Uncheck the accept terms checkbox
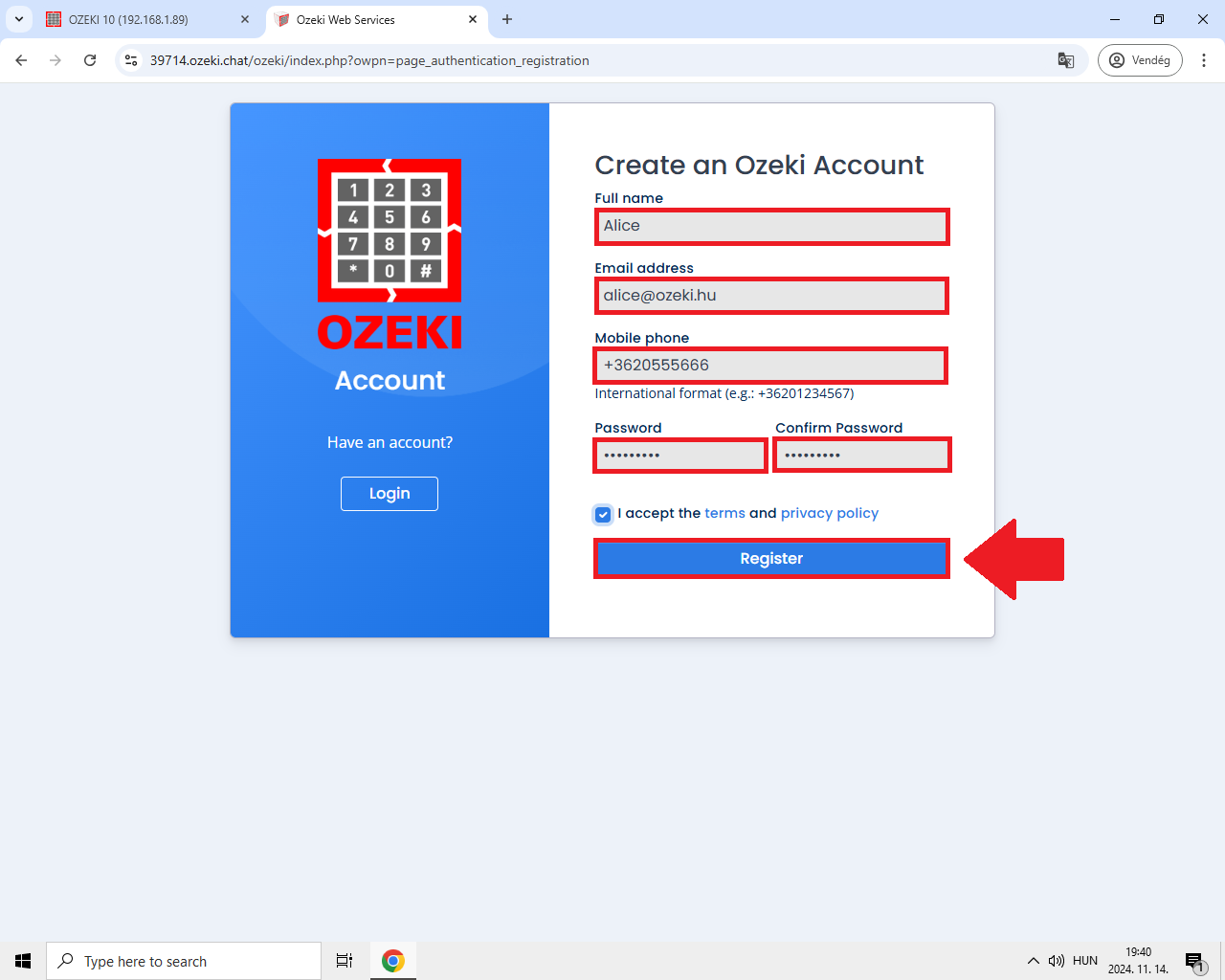The height and width of the screenshot is (980, 1225). (x=603, y=514)
